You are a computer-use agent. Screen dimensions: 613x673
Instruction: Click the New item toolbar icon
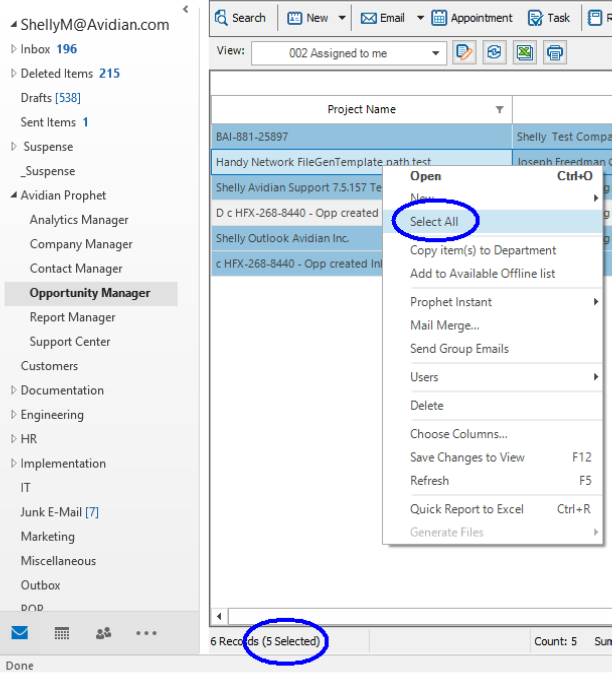tap(294, 18)
